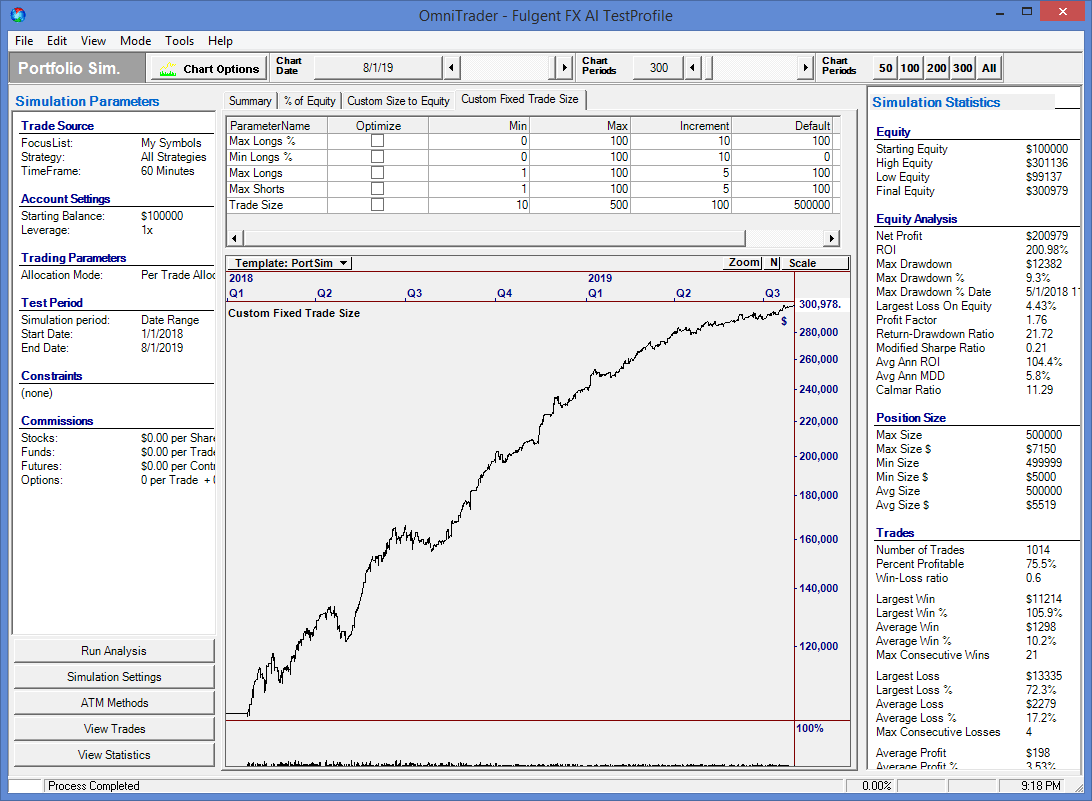This screenshot has height=801, width=1092.
Task: Step Chart Date back with left arrow
Action: click(x=451, y=68)
